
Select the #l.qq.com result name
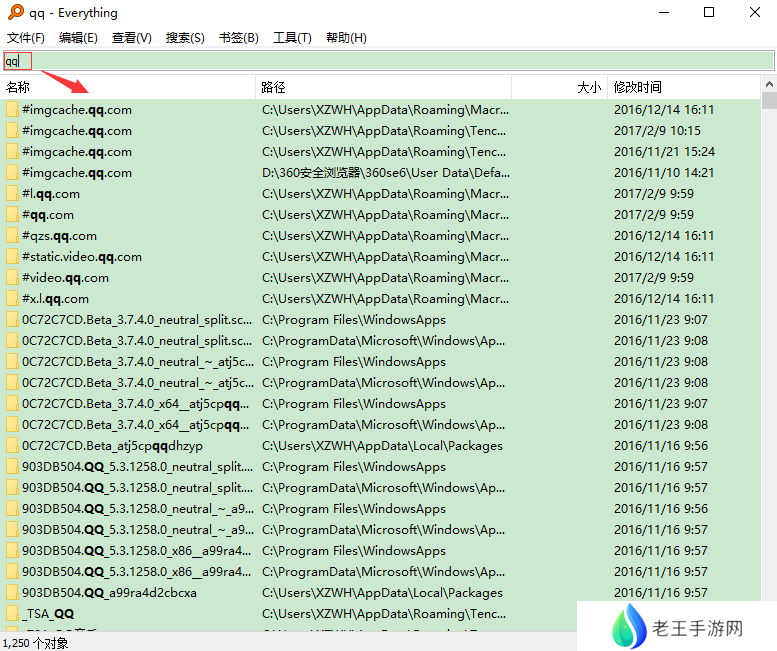tap(51, 194)
